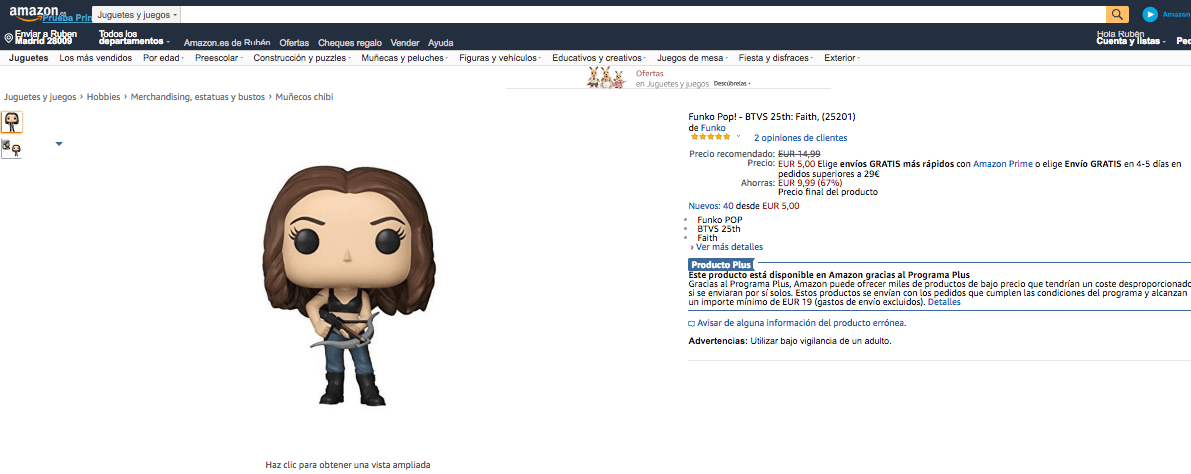Open the Ayuda page
This screenshot has height=474, width=1191.
441,43
